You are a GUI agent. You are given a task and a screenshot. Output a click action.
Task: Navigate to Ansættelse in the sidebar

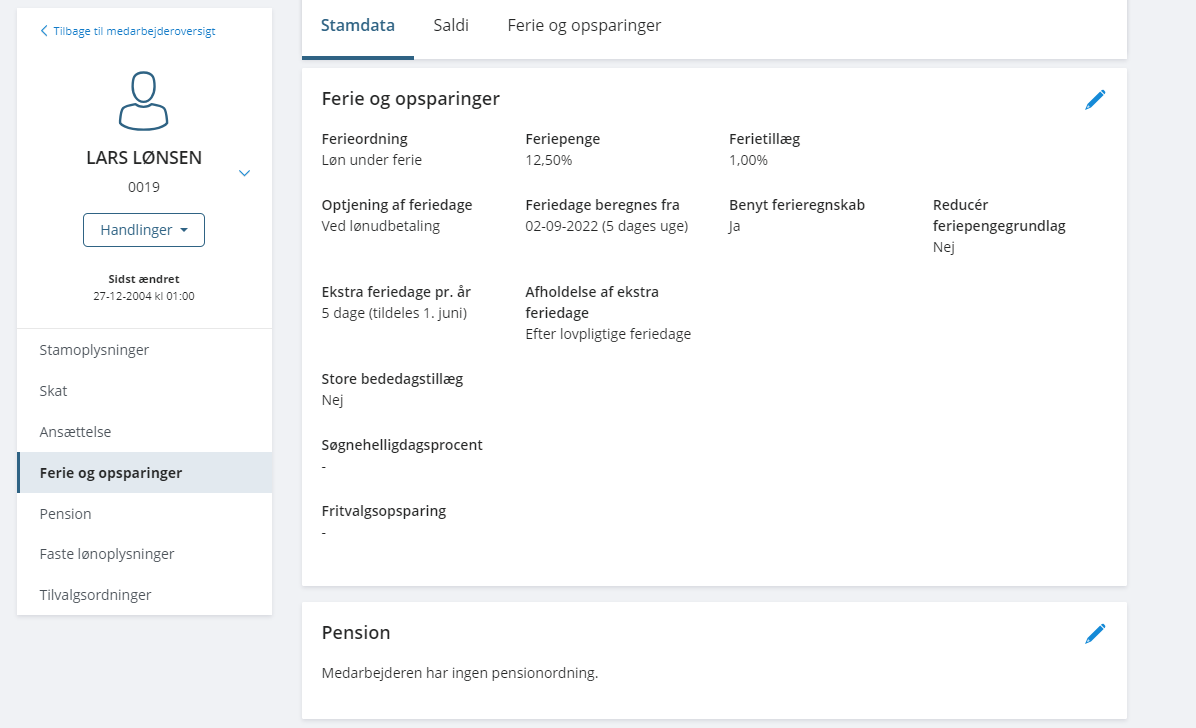(75, 432)
